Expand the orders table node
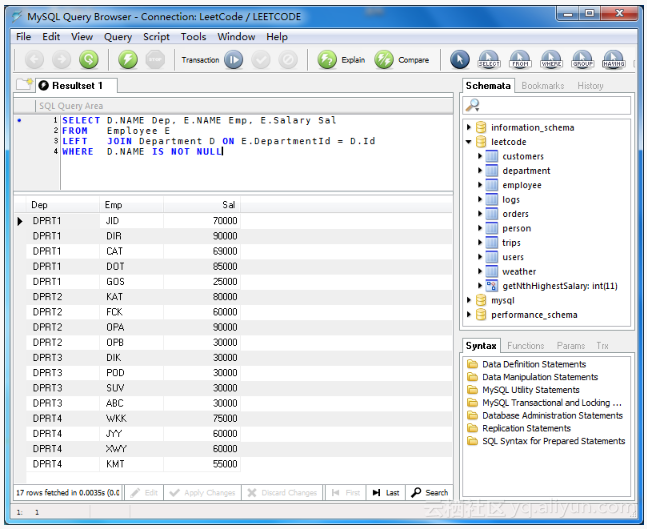This screenshot has width=647, height=529. coord(480,214)
